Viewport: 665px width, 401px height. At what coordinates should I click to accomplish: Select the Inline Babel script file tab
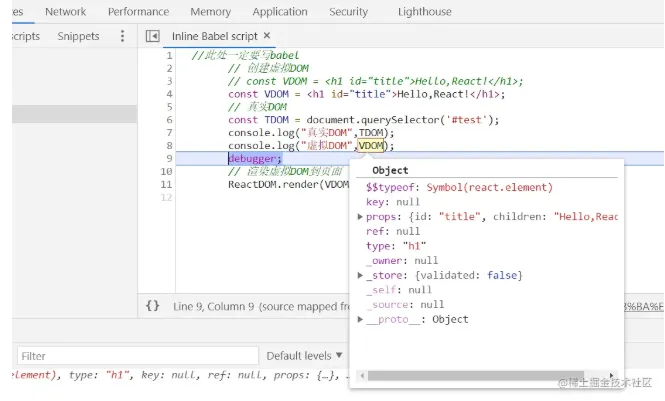coord(215,36)
